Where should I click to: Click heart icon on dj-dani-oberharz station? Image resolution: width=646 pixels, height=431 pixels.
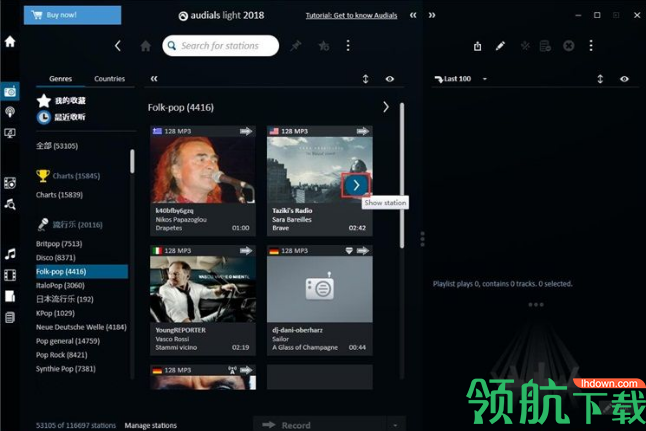coord(349,251)
